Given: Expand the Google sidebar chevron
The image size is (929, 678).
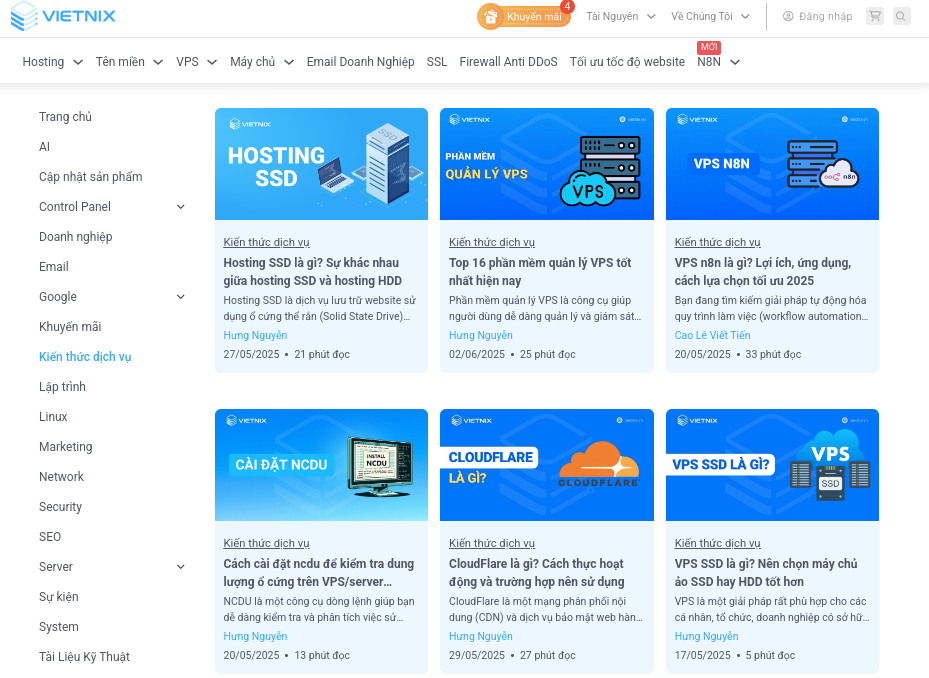Looking at the screenshot, I should click(181, 297).
